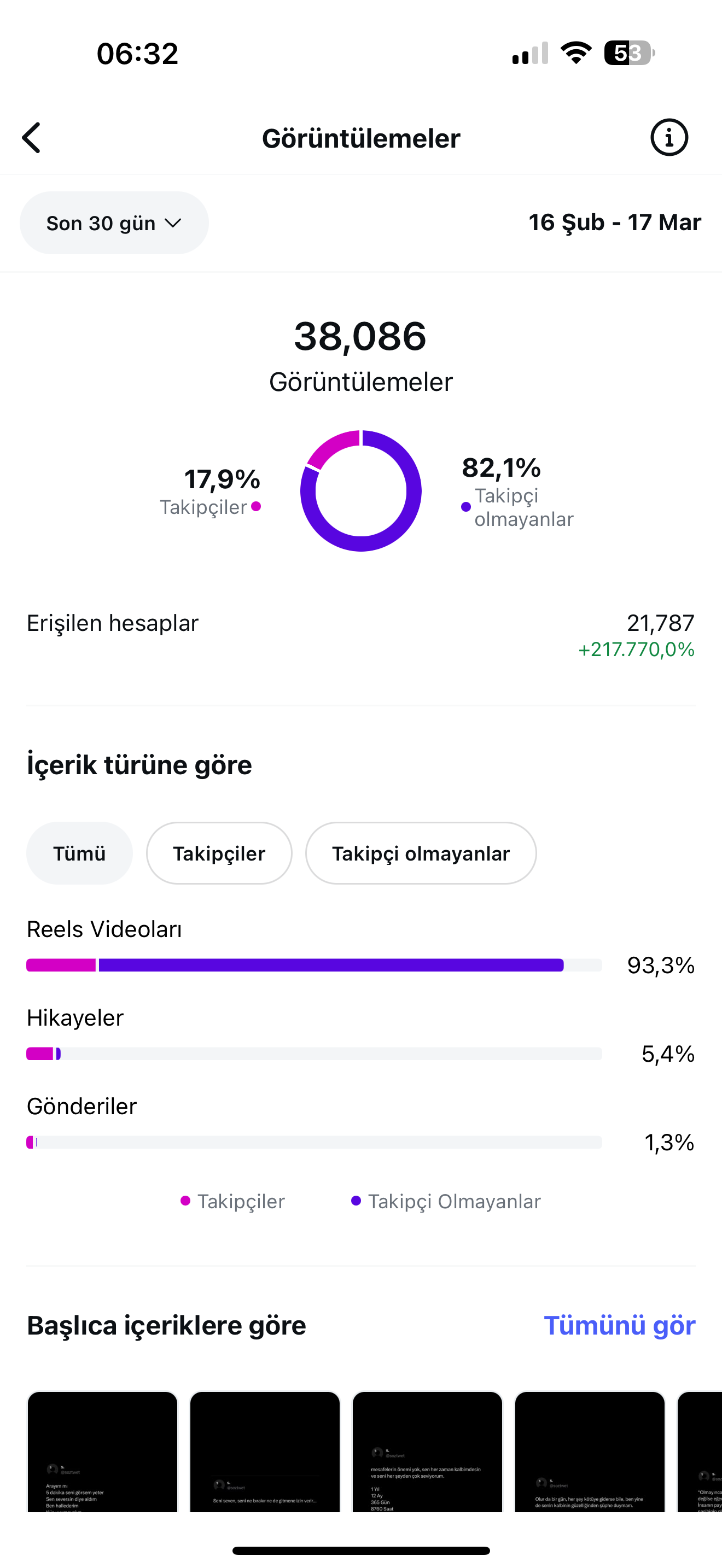Open the Son 30 gün dropdown

tap(114, 223)
